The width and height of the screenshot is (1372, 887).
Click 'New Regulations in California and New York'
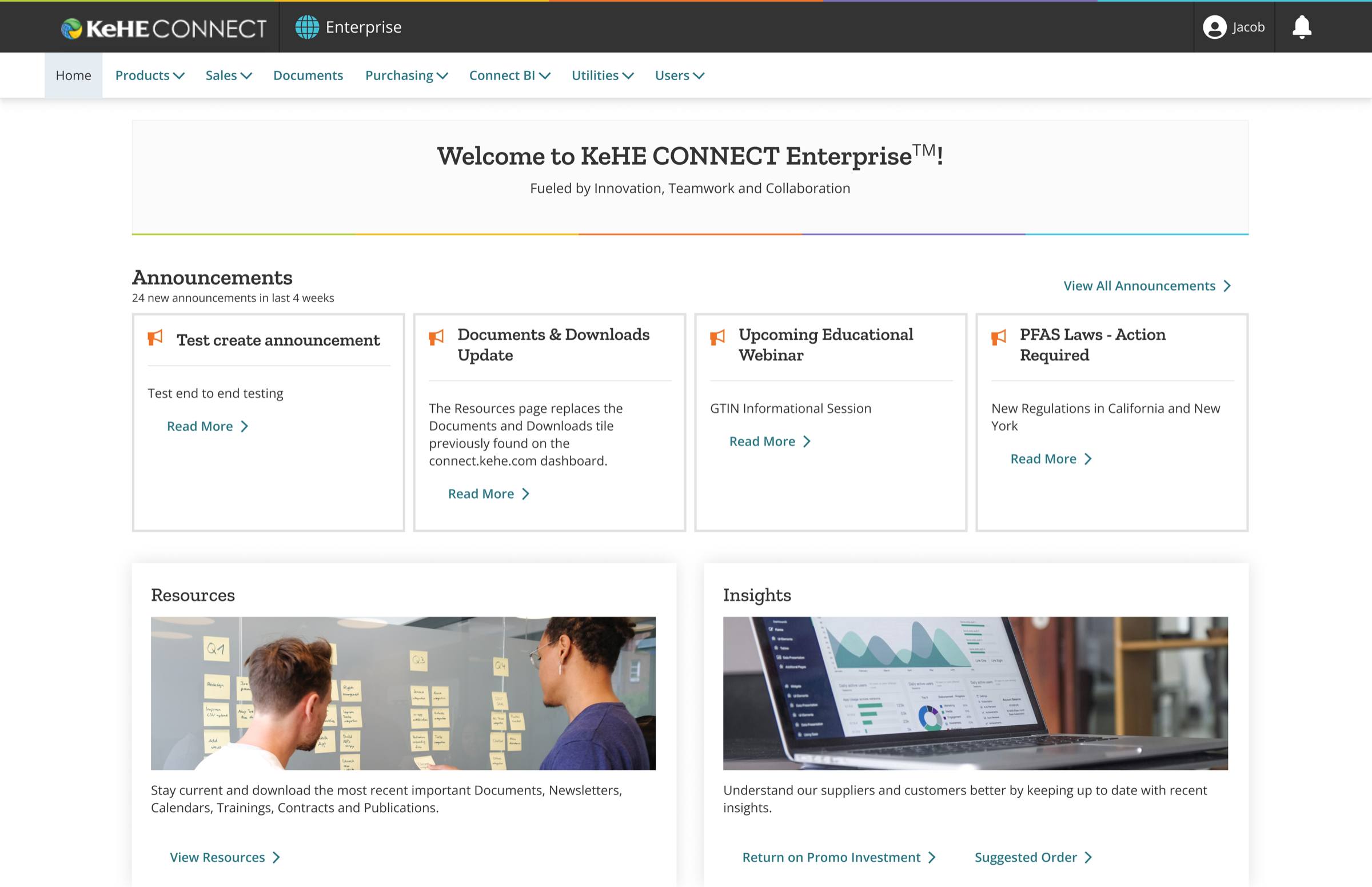(x=1106, y=417)
